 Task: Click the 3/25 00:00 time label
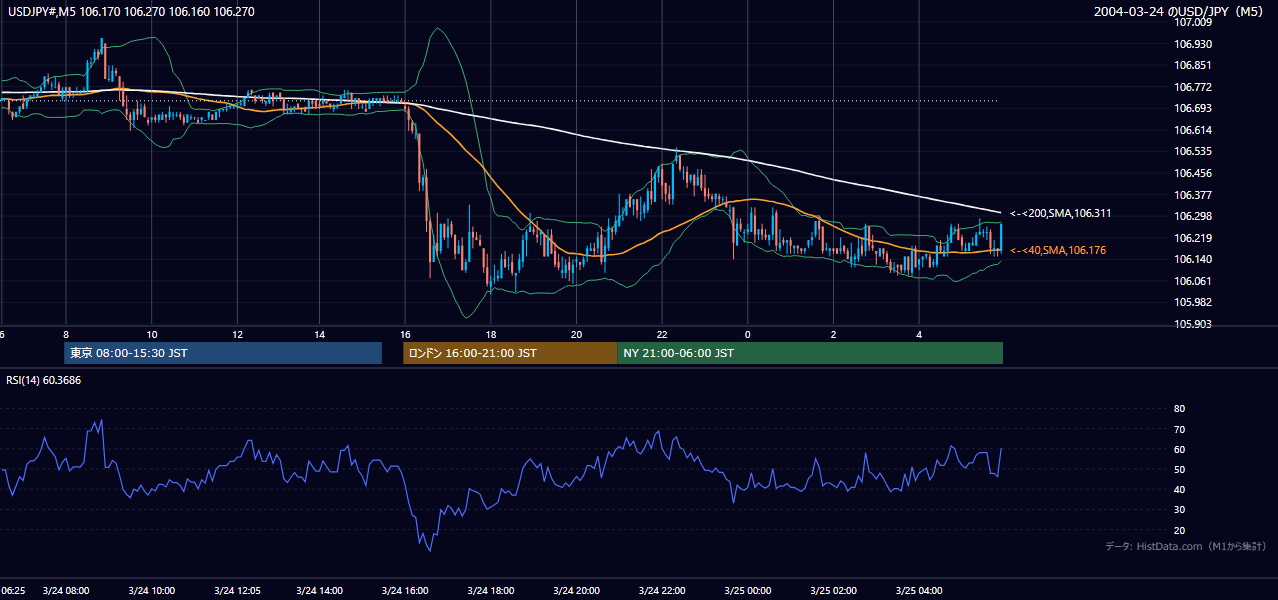(750, 591)
